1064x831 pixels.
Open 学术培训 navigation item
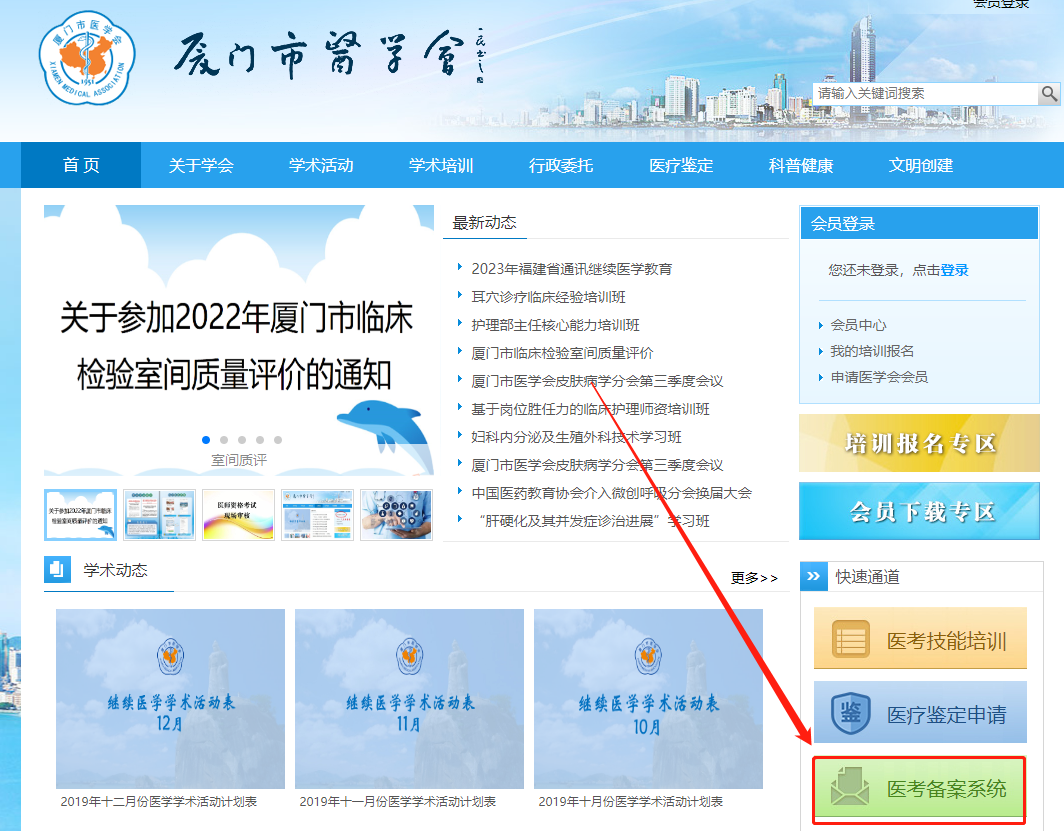click(x=441, y=165)
